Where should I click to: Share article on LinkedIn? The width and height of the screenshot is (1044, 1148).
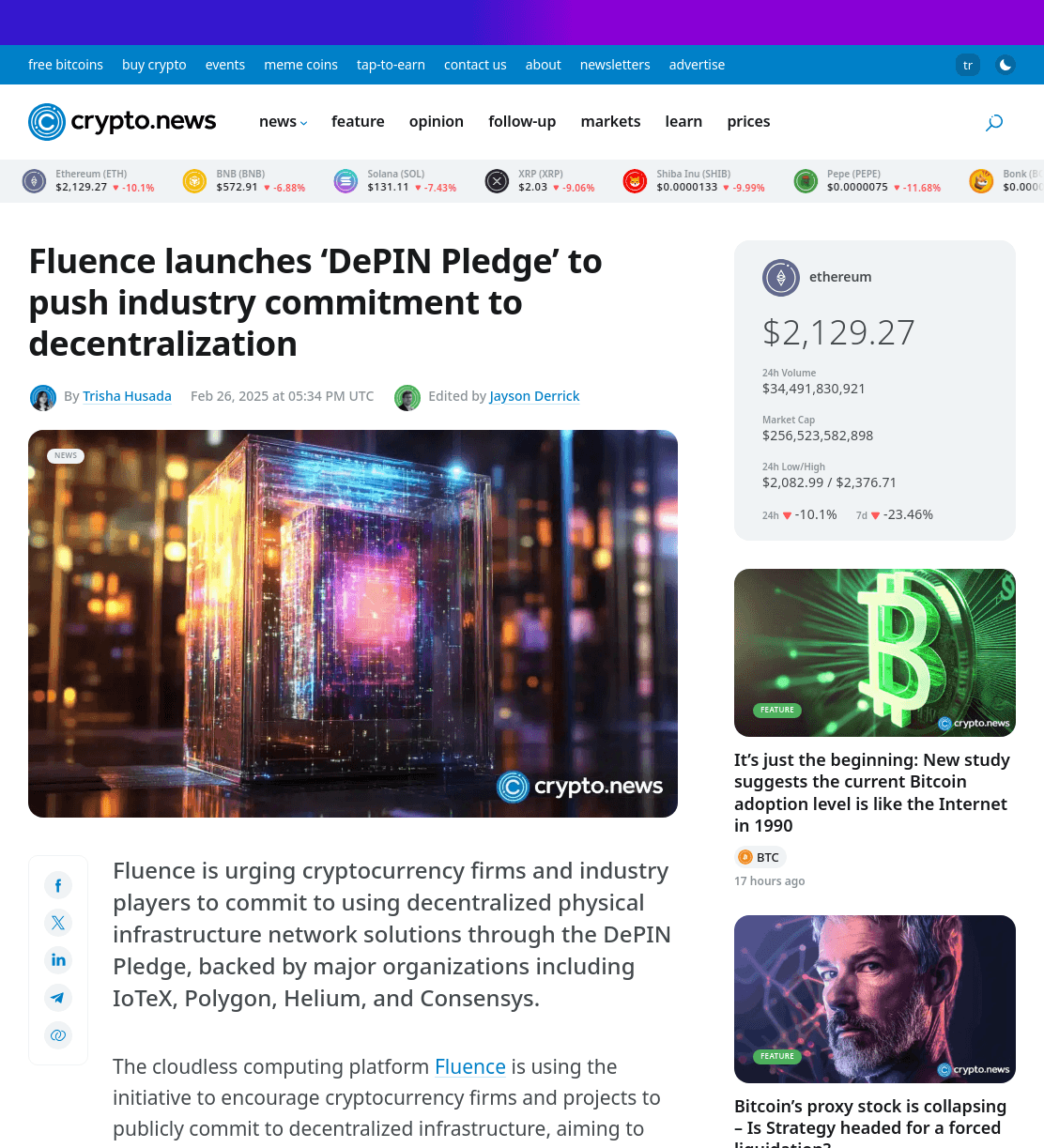[58, 960]
